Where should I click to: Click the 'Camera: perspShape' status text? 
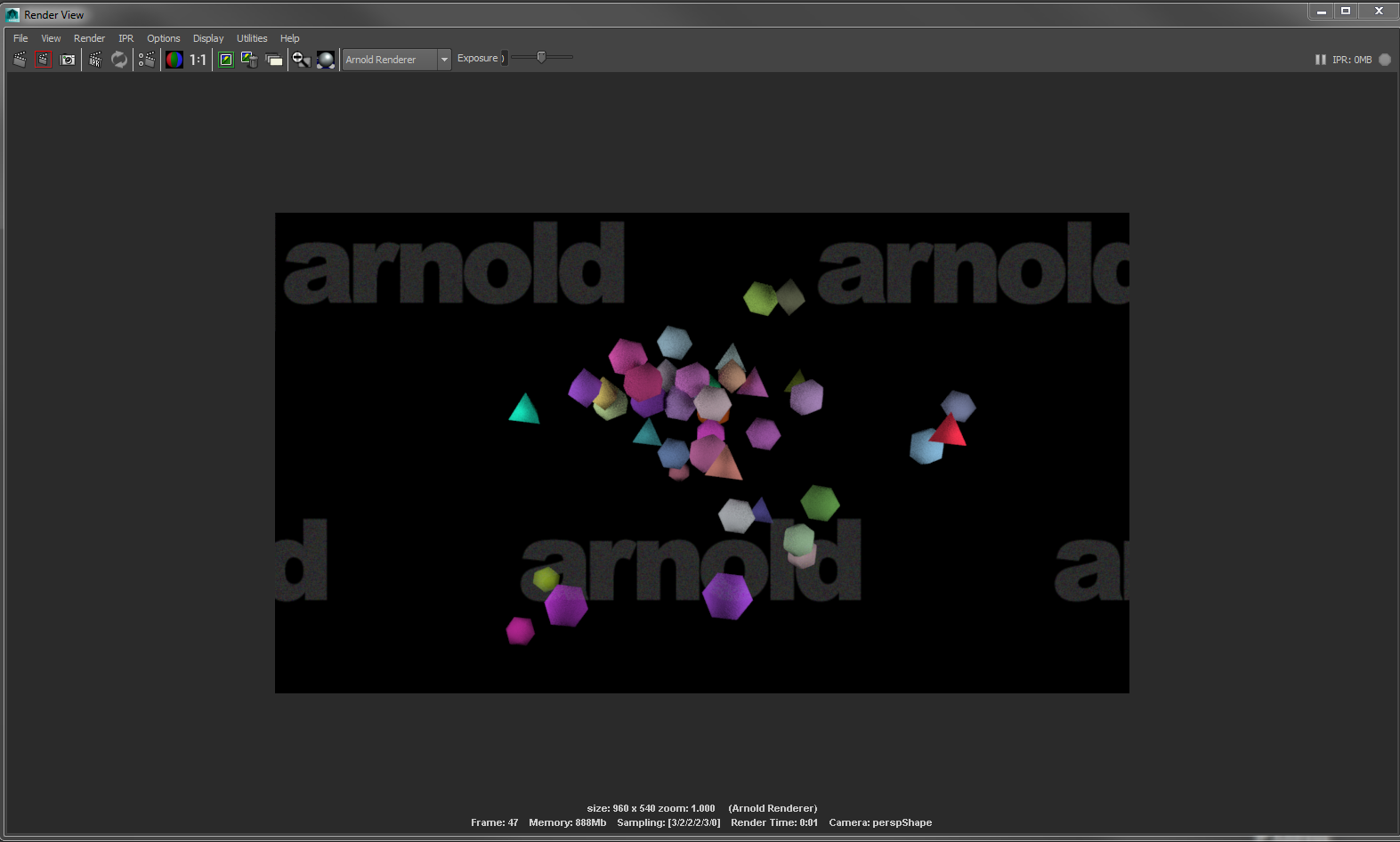880,823
